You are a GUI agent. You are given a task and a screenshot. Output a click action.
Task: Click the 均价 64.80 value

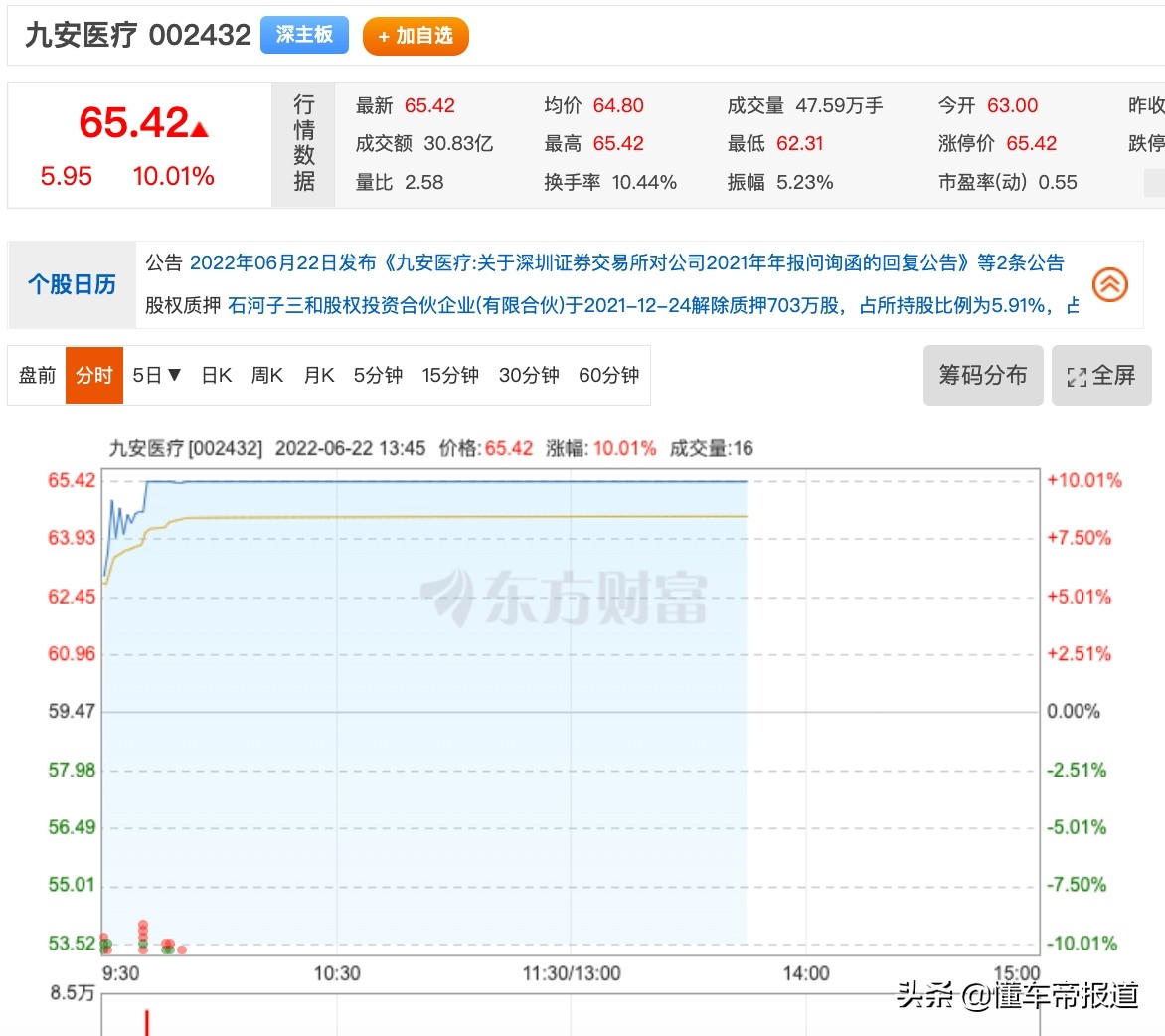(x=618, y=105)
